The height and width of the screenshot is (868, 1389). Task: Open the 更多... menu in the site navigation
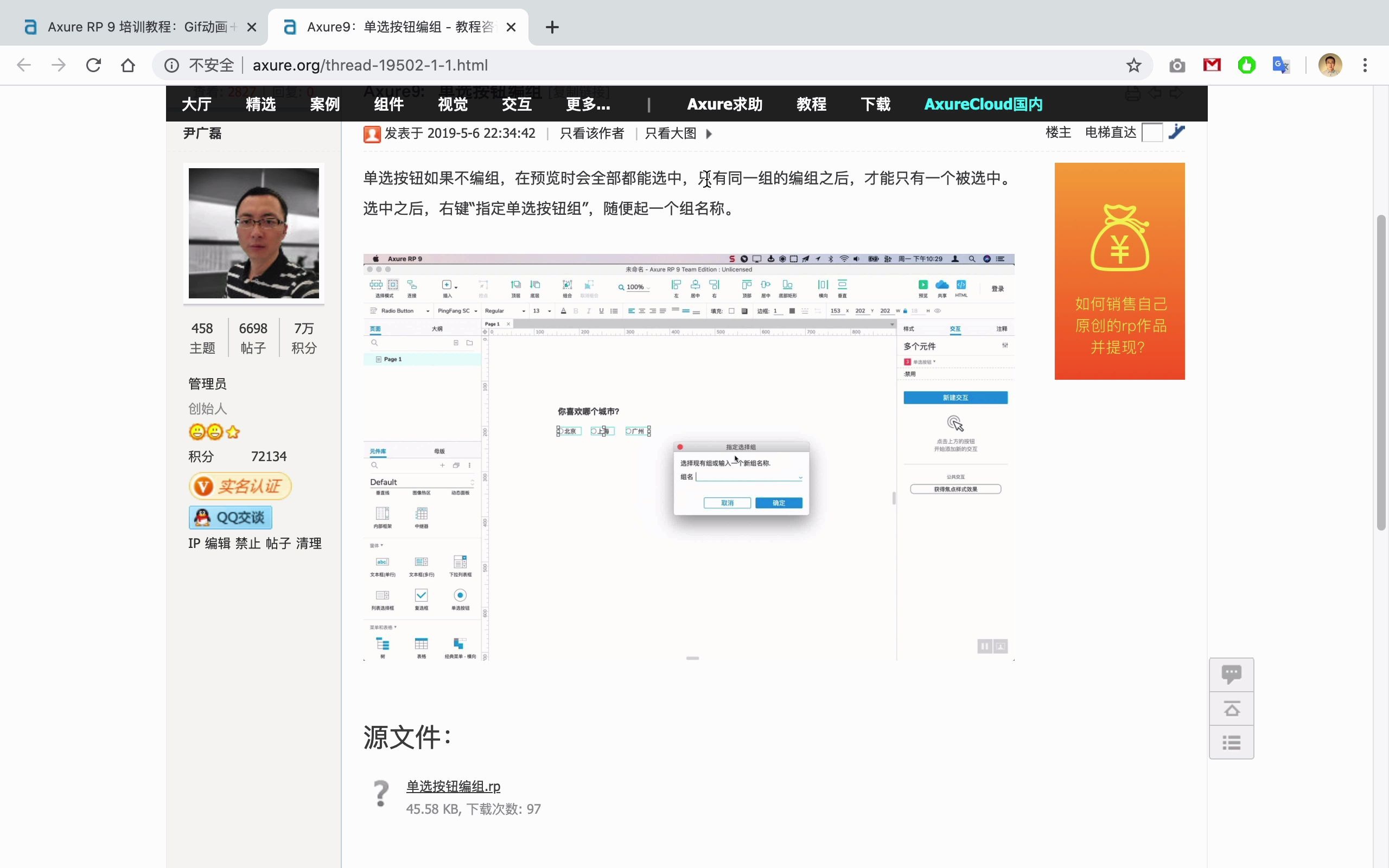588,104
